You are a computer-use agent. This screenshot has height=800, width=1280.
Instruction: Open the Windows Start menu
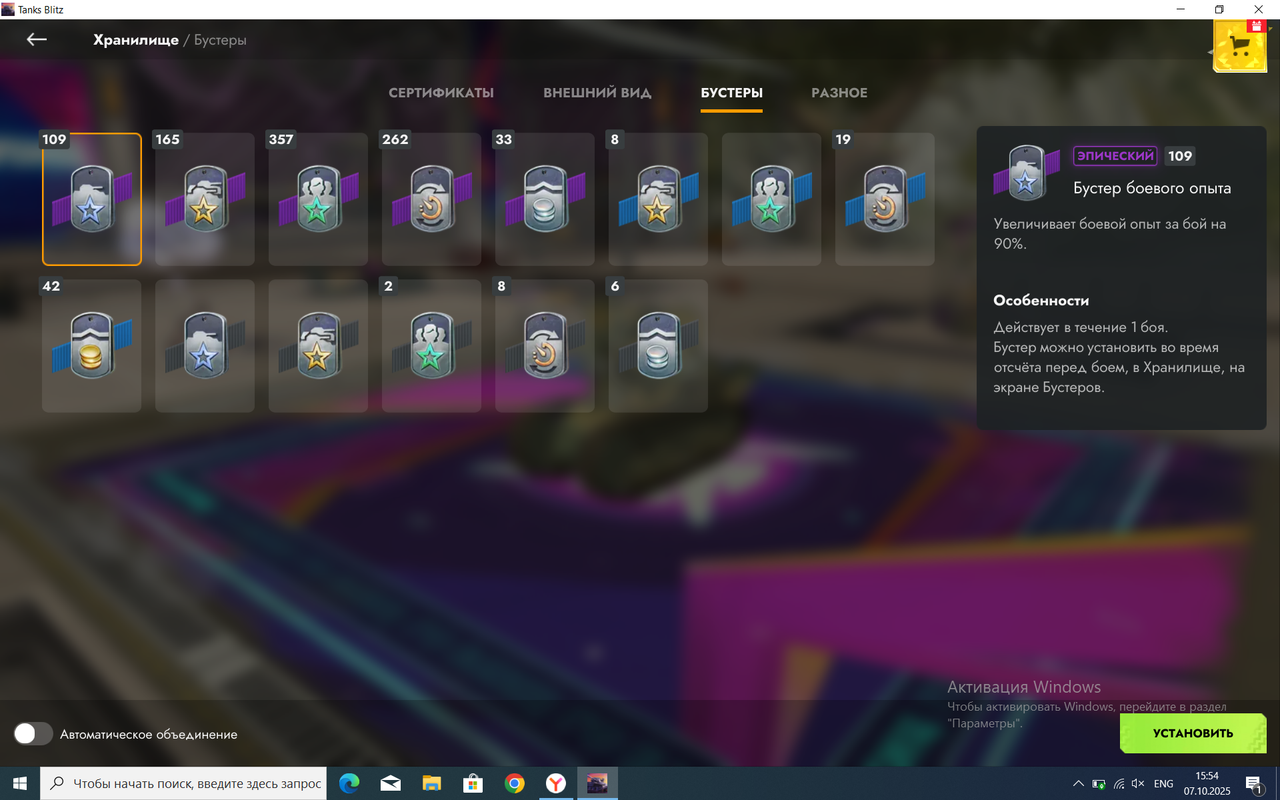[19, 784]
